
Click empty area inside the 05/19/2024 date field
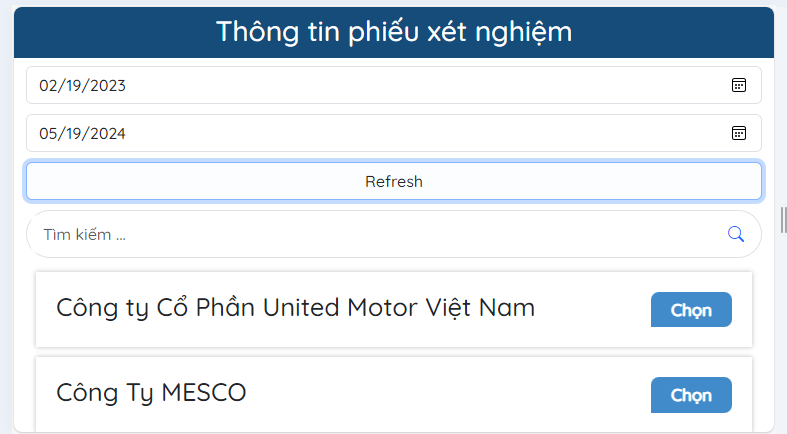[420, 133]
